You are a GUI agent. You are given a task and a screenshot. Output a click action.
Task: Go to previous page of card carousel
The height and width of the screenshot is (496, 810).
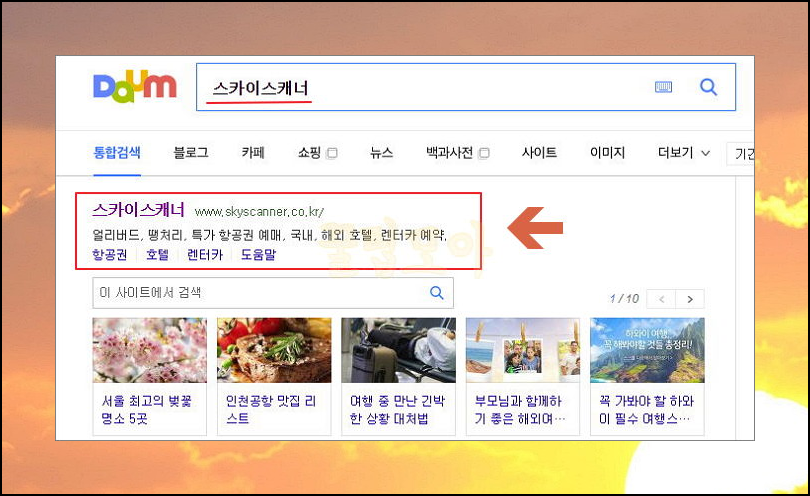tap(662, 299)
